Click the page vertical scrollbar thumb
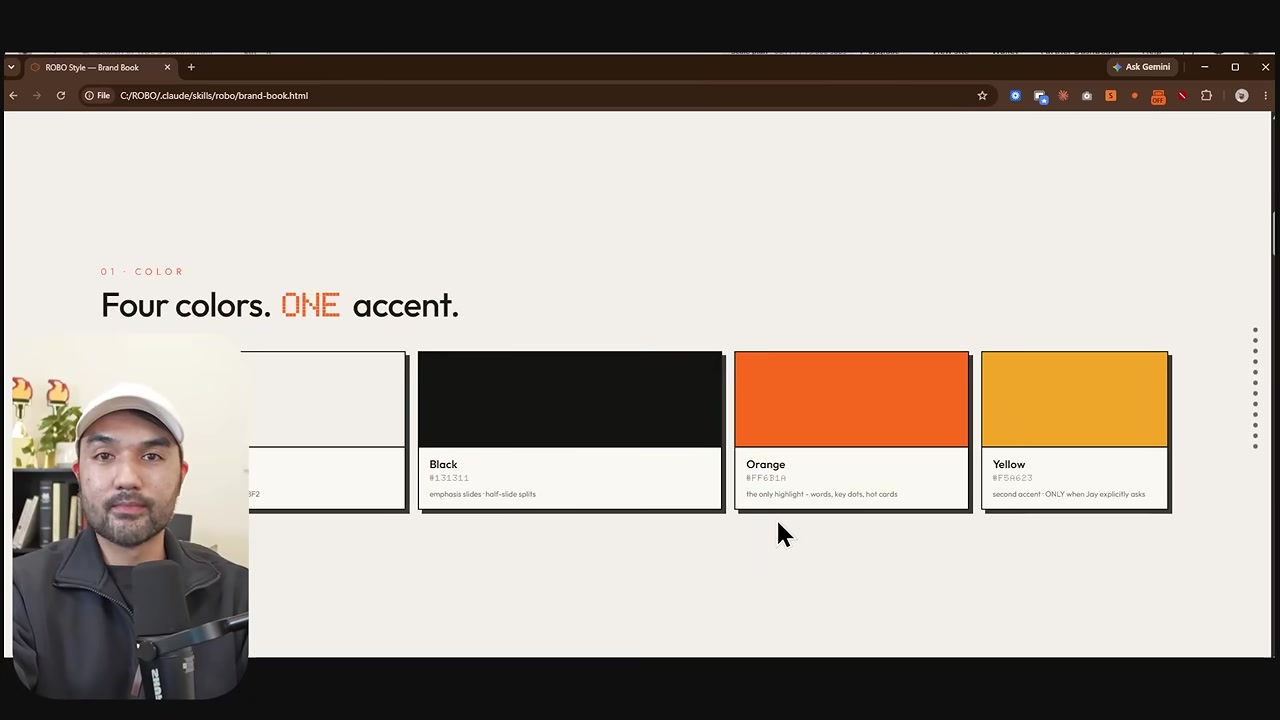 (x=1275, y=234)
